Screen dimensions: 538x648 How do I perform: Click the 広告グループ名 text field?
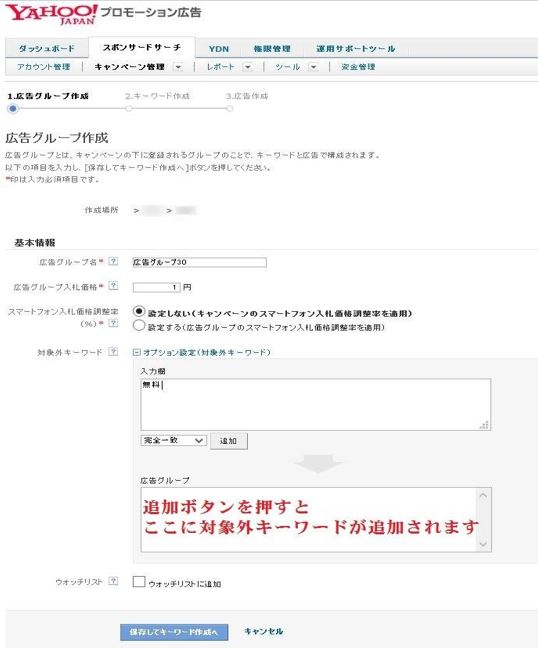coord(200,262)
